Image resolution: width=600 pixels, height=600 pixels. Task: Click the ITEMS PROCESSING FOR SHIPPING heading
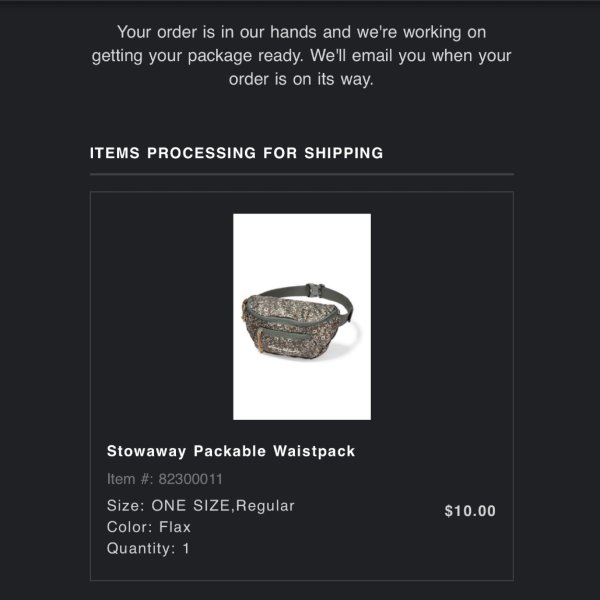(x=236, y=153)
